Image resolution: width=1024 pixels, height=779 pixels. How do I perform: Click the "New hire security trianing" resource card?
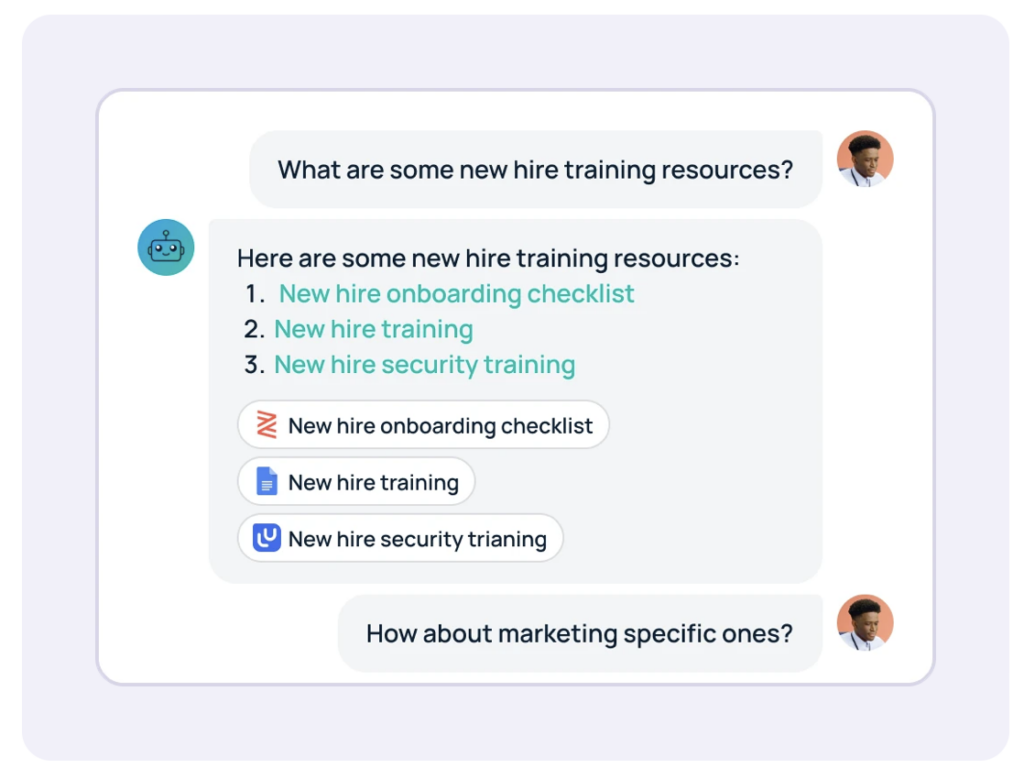tap(400, 538)
